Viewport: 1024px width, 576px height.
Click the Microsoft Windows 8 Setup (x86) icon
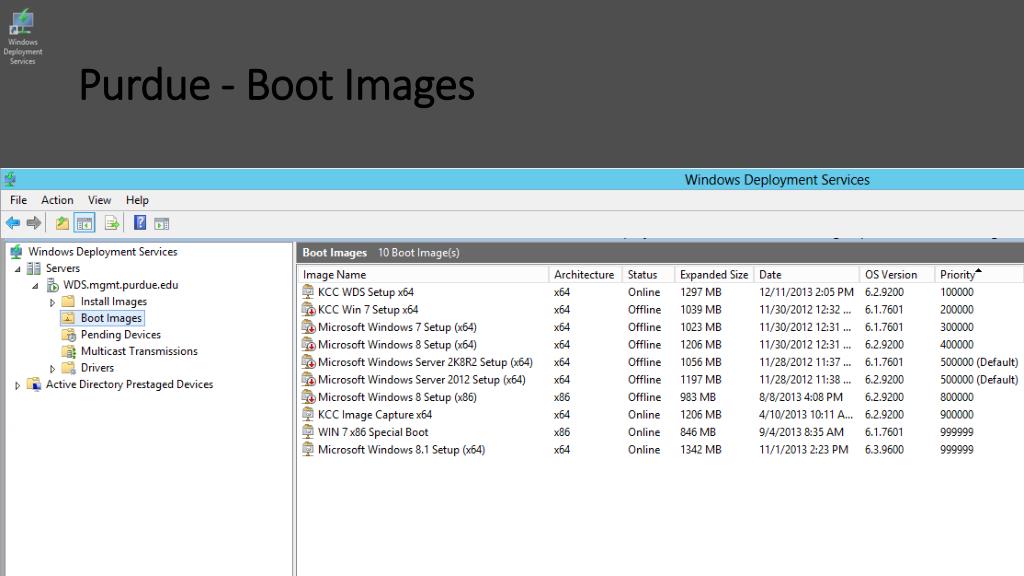(x=308, y=397)
